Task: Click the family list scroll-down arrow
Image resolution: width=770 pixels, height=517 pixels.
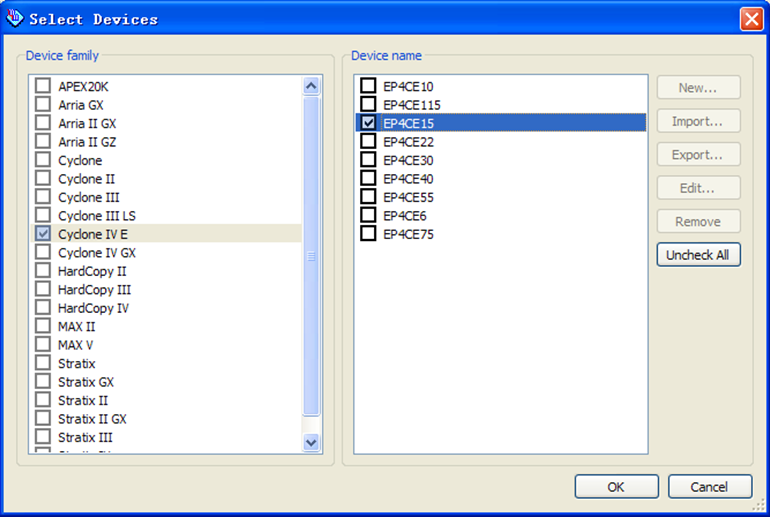Action: 311,442
